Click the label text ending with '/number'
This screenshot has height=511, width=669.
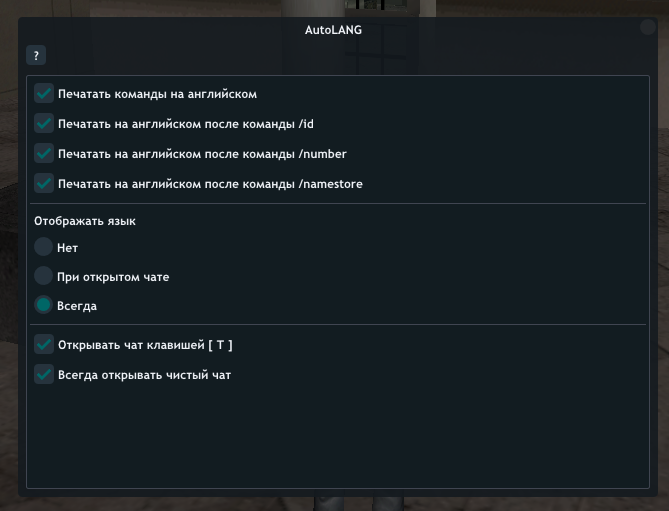coord(202,154)
